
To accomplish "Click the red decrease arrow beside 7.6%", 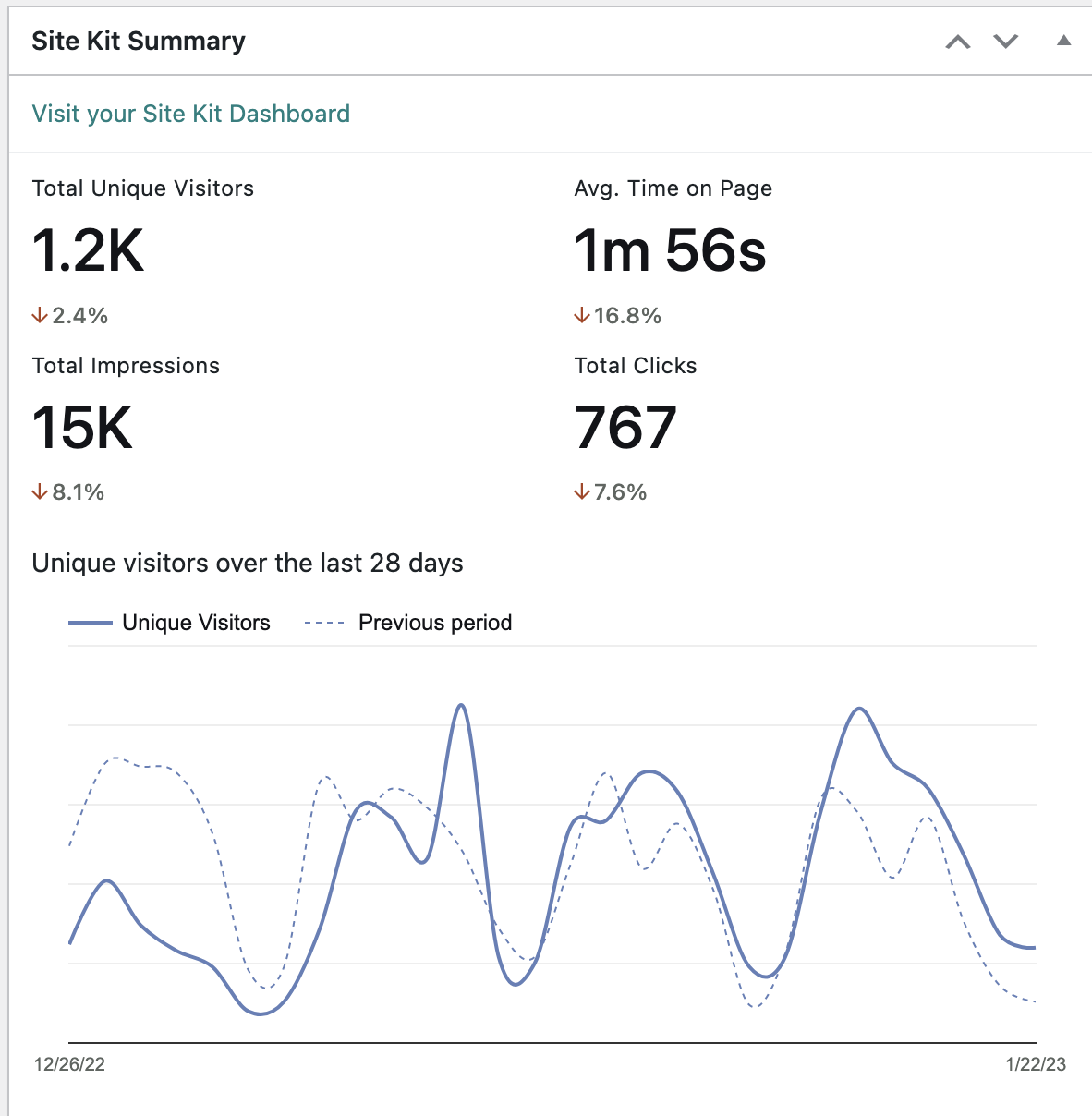I will (x=582, y=491).
